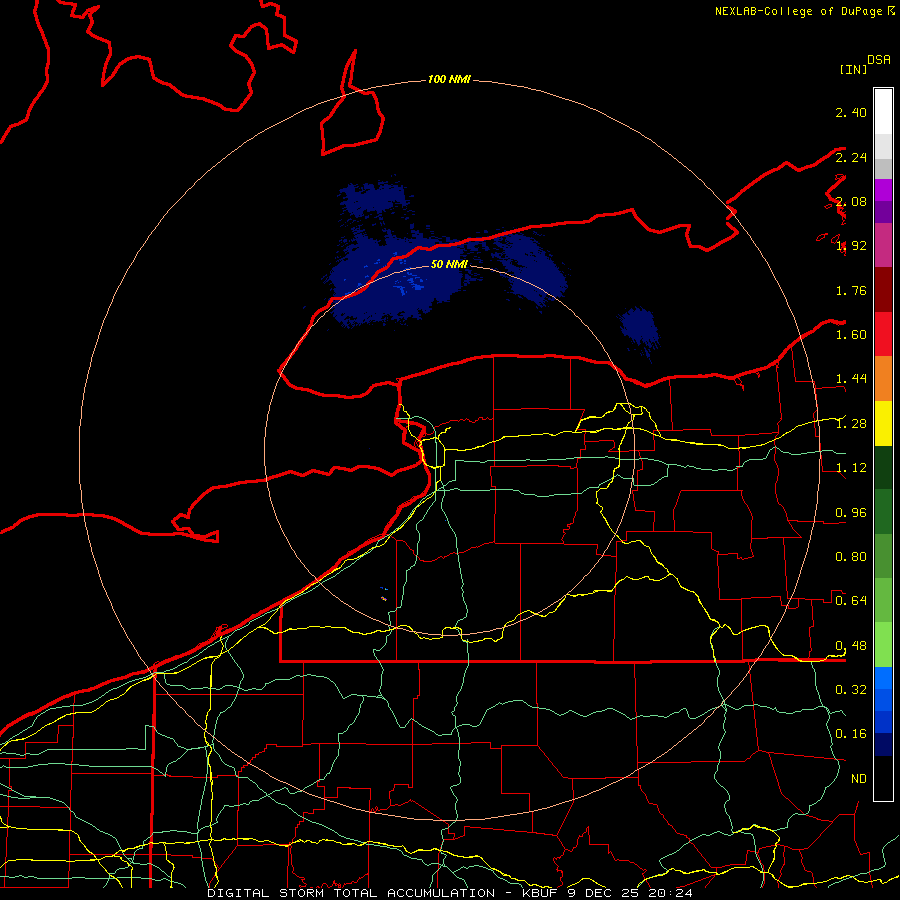Select the yellow legend swatch beside 1.28
The image size is (900, 900).
883,423
